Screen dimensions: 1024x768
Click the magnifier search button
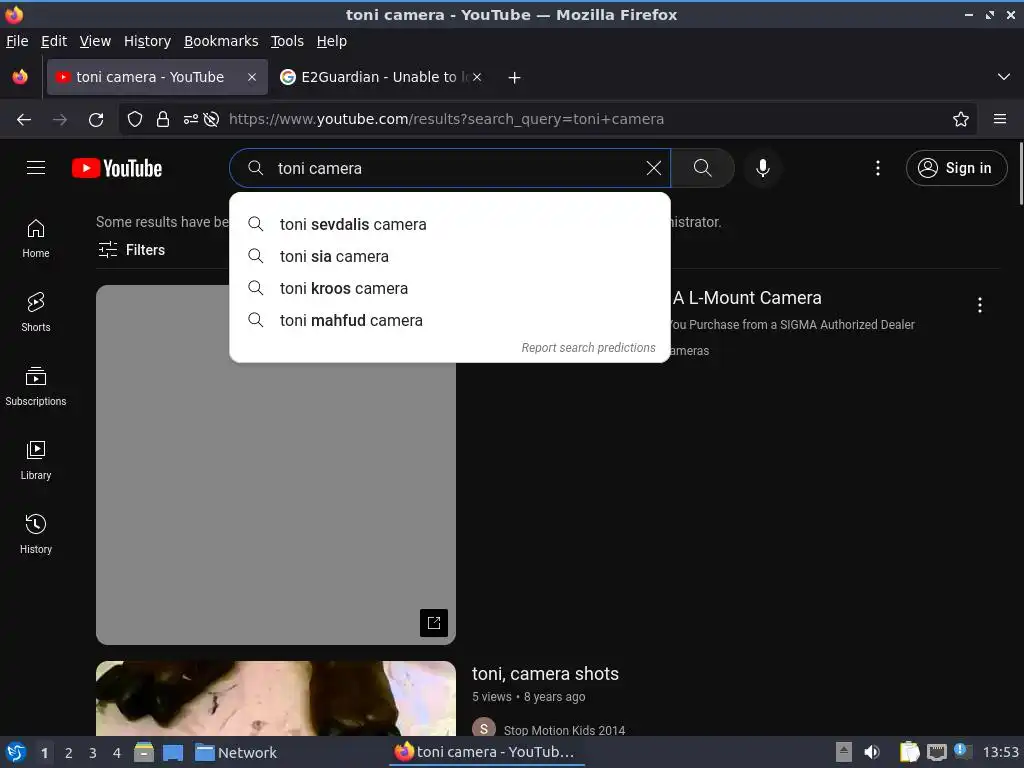(703, 168)
